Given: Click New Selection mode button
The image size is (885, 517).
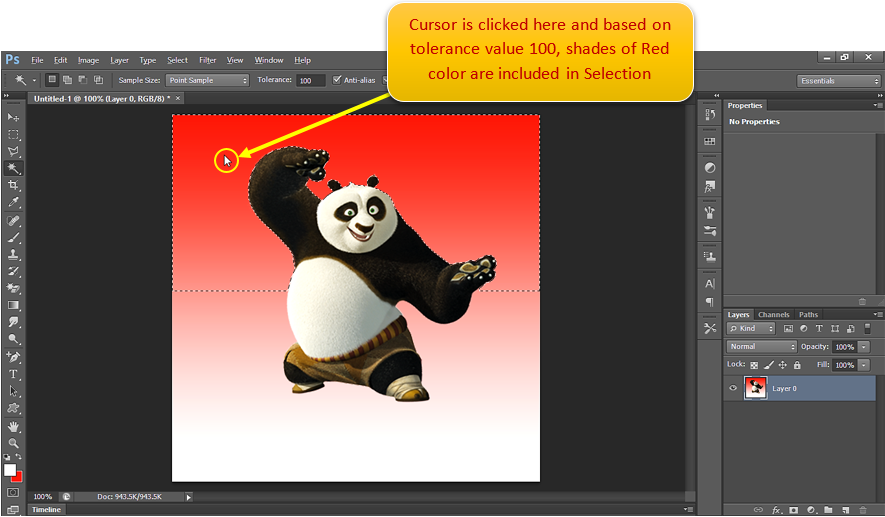Looking at the screenshot, I should click(x=52, y=80).
